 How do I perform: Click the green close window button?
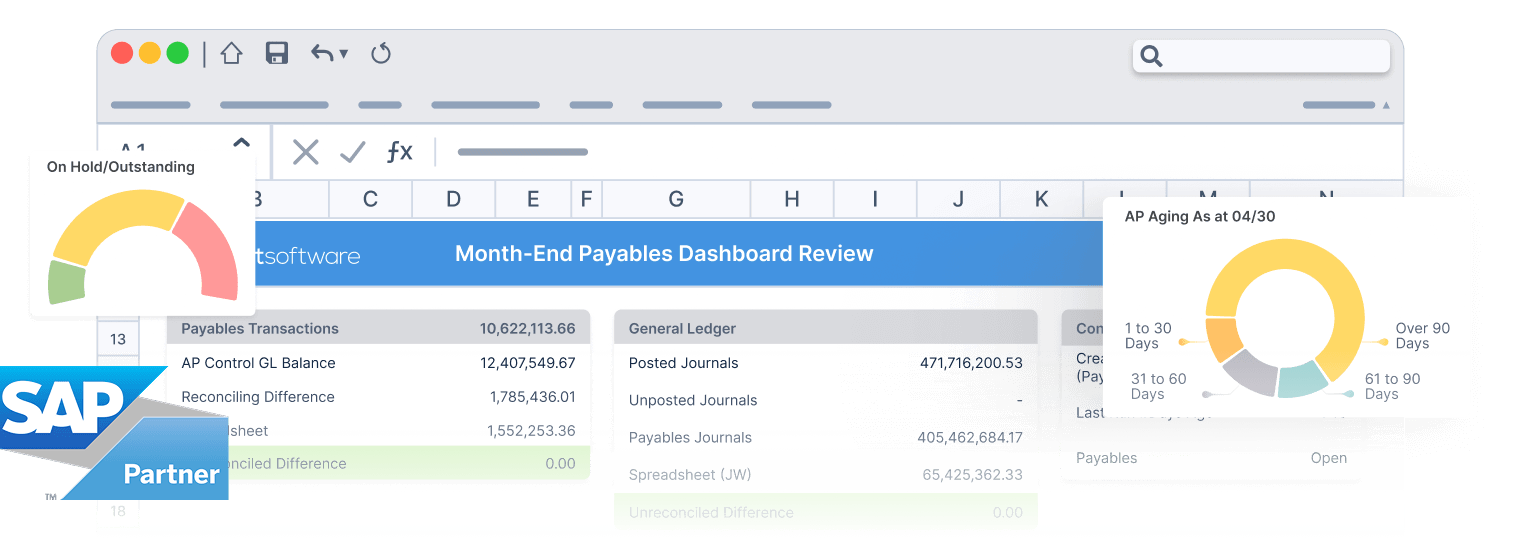click(x=178, y=53)
